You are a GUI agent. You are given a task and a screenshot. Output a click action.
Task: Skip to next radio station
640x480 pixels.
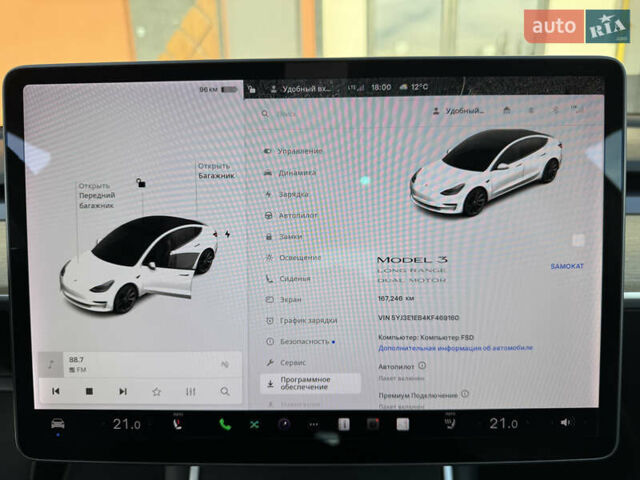(123, 391)
